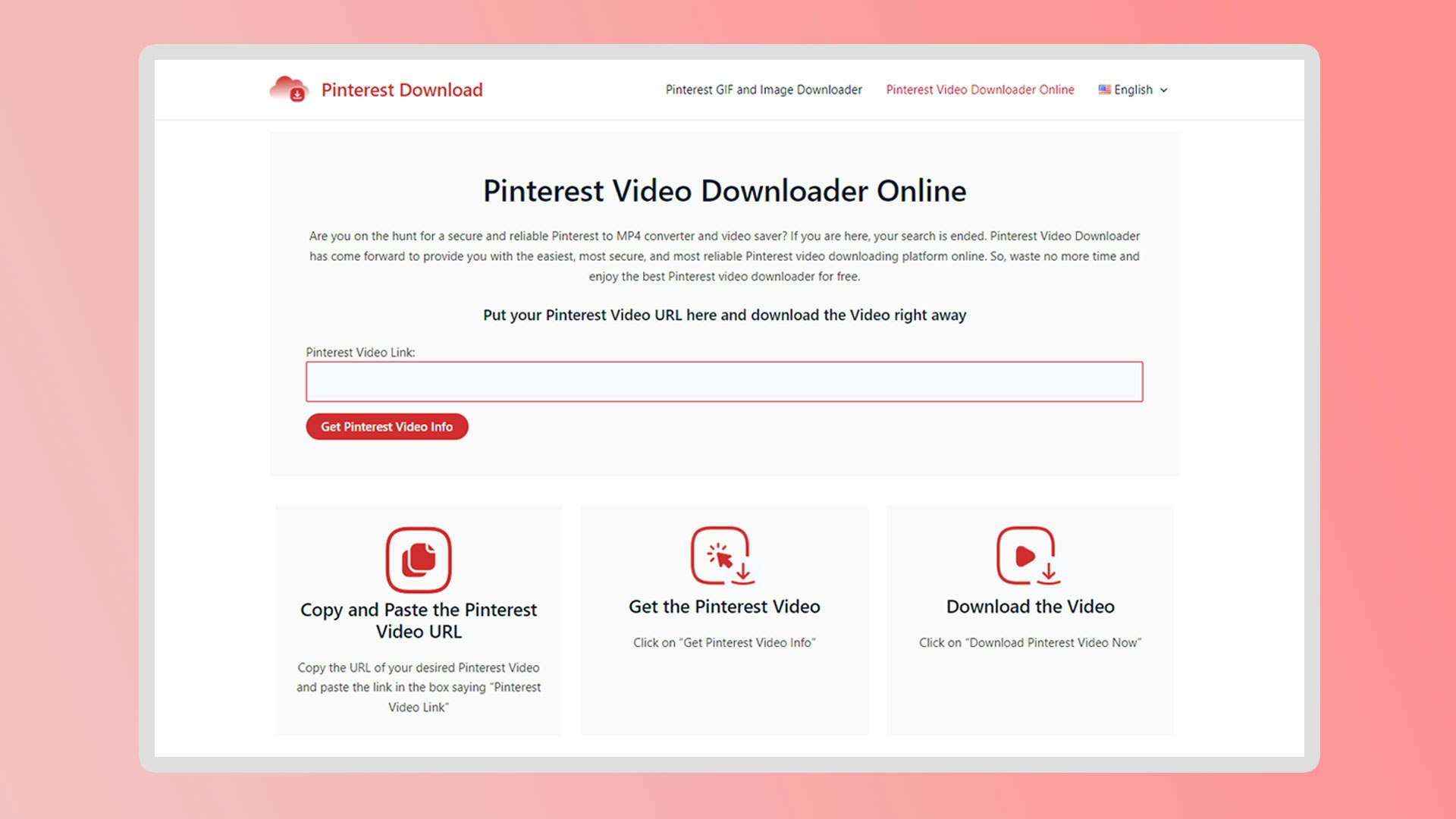Click the Pinterest Download brand name link
The height and width of the screenshot is (819, 1456).
pos(402,89)
